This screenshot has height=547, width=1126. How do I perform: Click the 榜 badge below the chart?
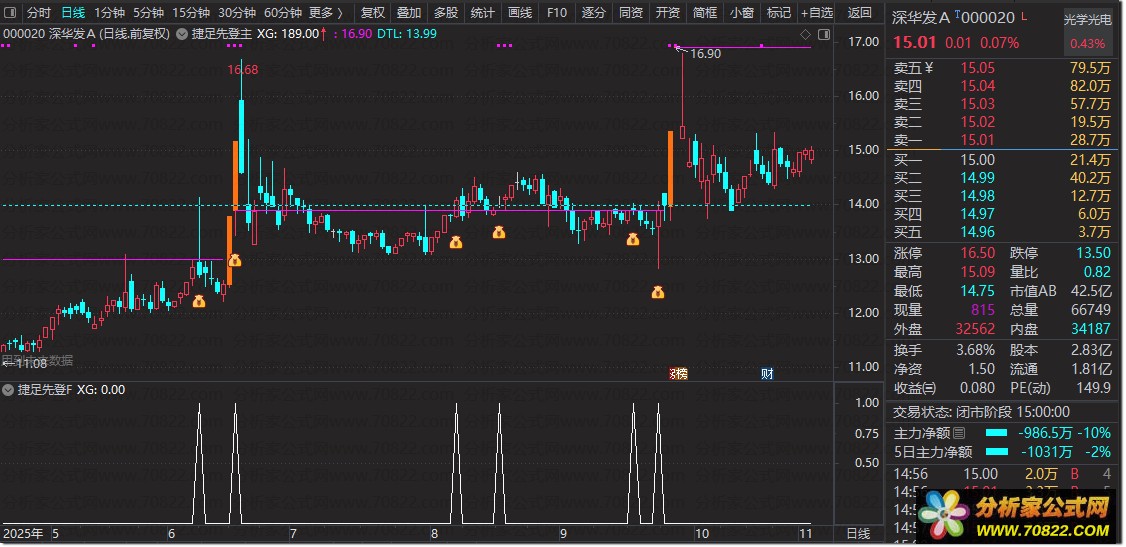pyautogui.click(x=679, y=373)
